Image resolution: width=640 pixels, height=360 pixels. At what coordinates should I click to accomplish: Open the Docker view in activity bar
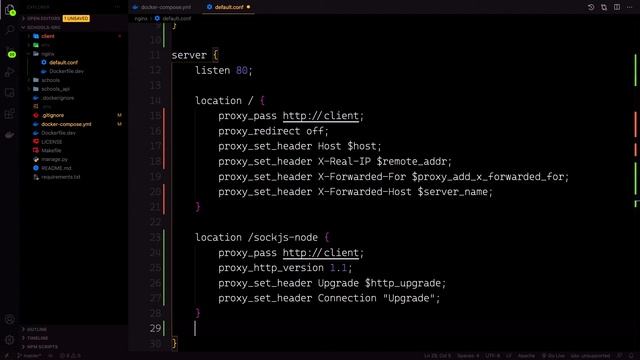[x=10, y=135]
